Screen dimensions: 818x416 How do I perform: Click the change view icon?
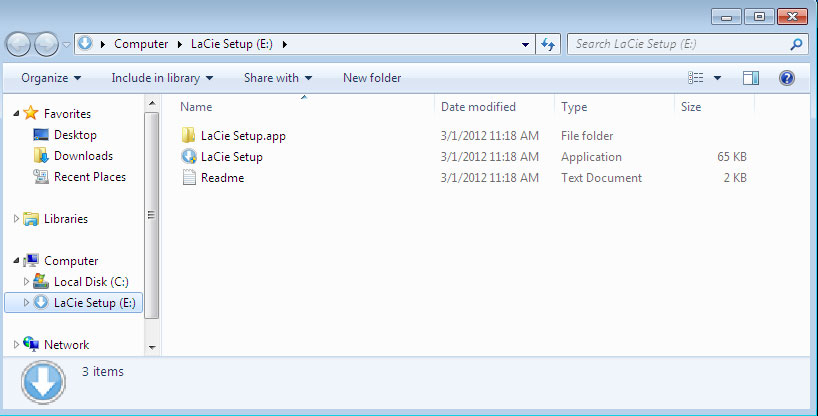[697, 78]
